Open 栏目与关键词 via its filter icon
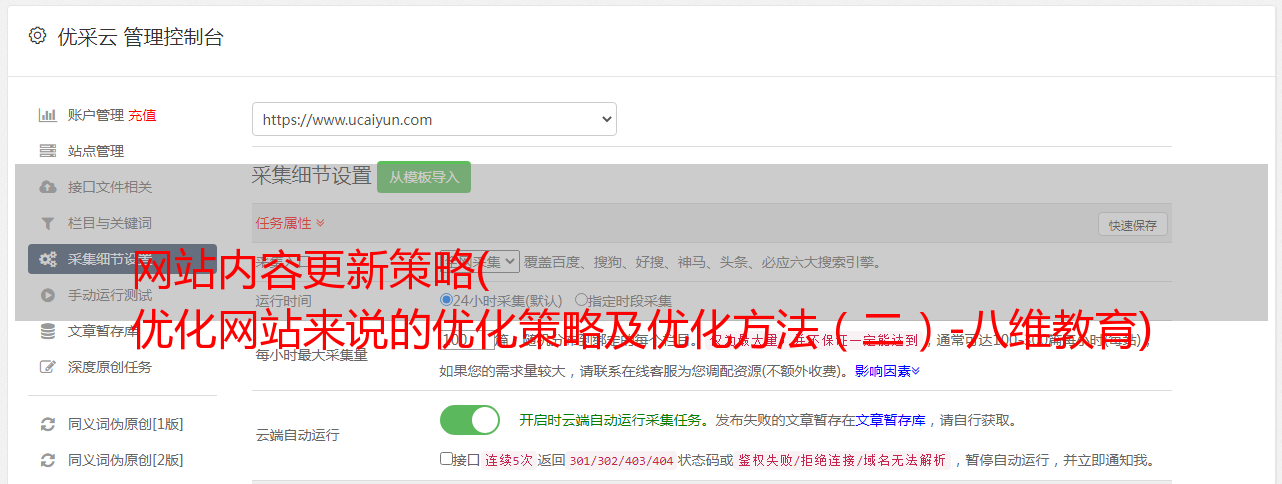The image size is (1282, 484). tap(47, 223)
